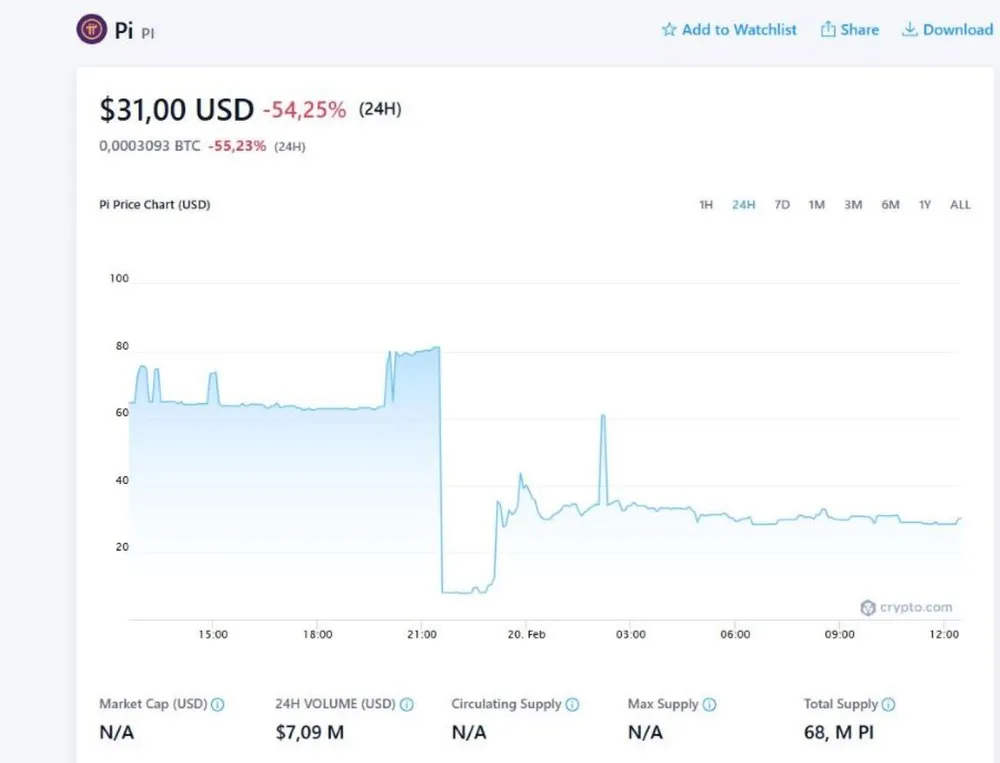
Task: Click the Share icon
Action: 828,30
